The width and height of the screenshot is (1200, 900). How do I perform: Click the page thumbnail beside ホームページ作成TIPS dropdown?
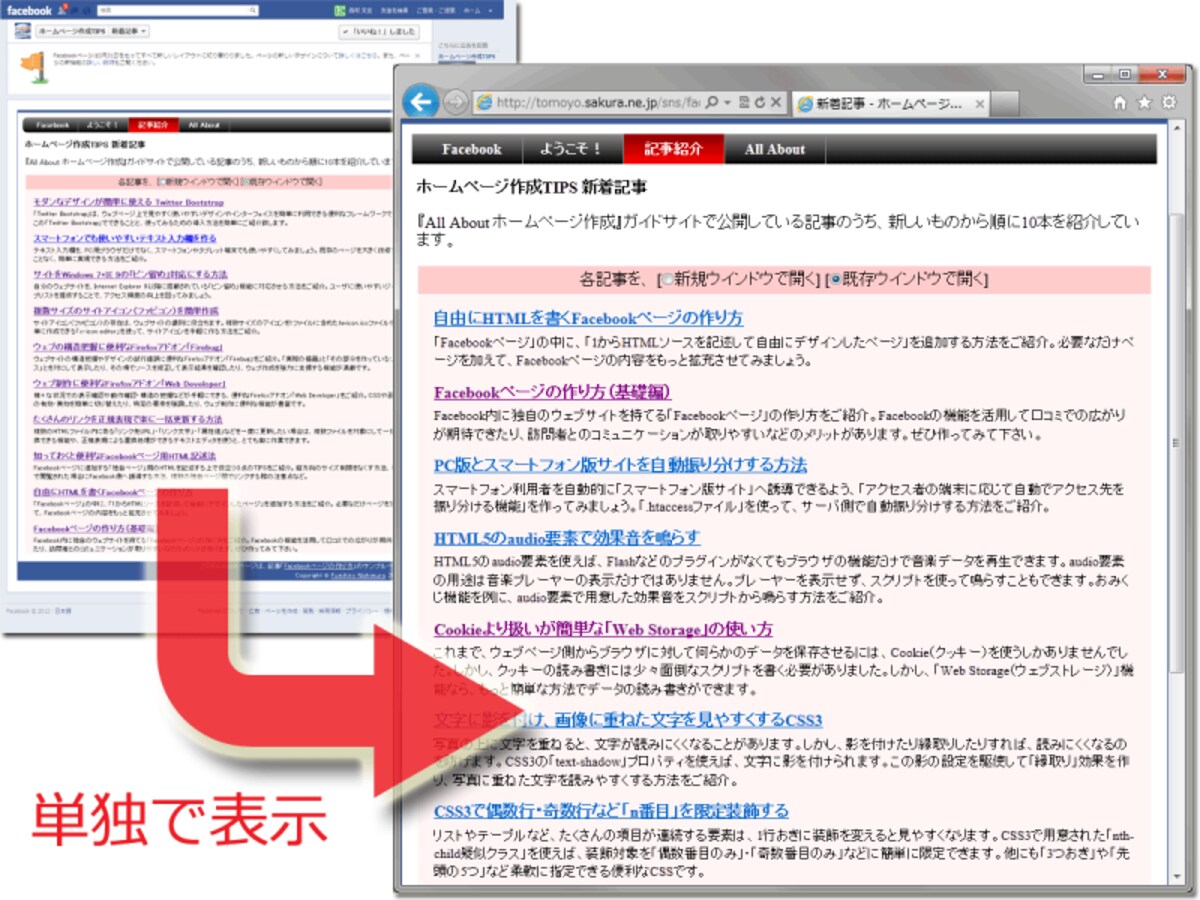click(22, 31)
